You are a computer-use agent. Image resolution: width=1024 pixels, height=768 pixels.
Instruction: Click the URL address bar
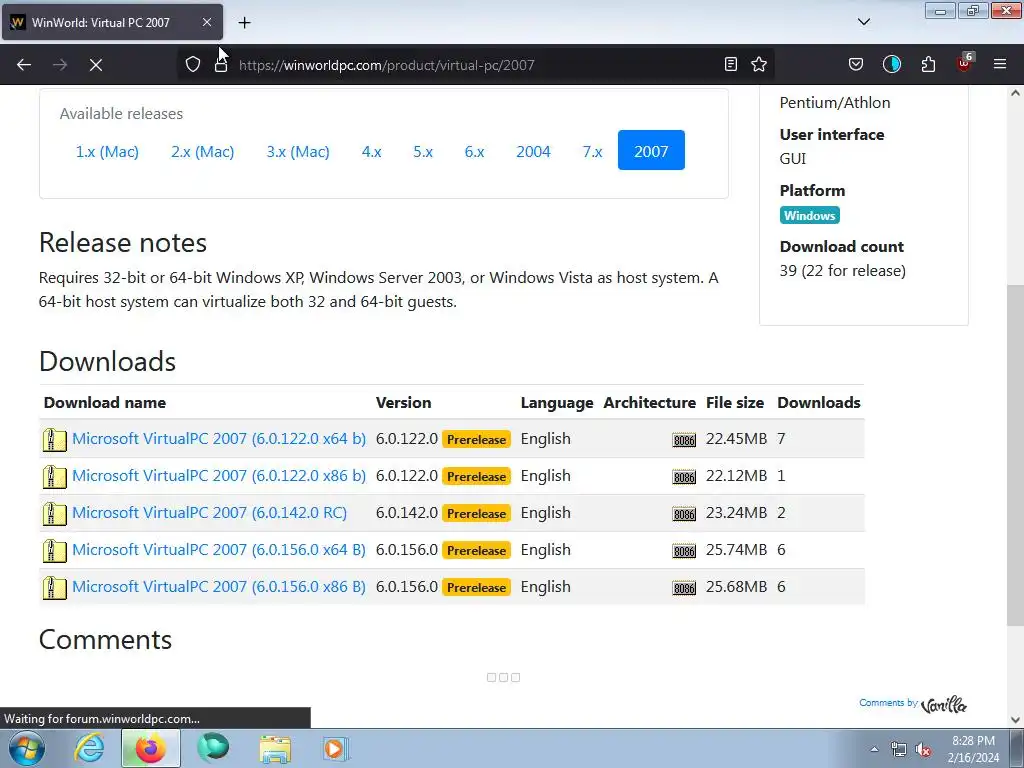(475, 65)
